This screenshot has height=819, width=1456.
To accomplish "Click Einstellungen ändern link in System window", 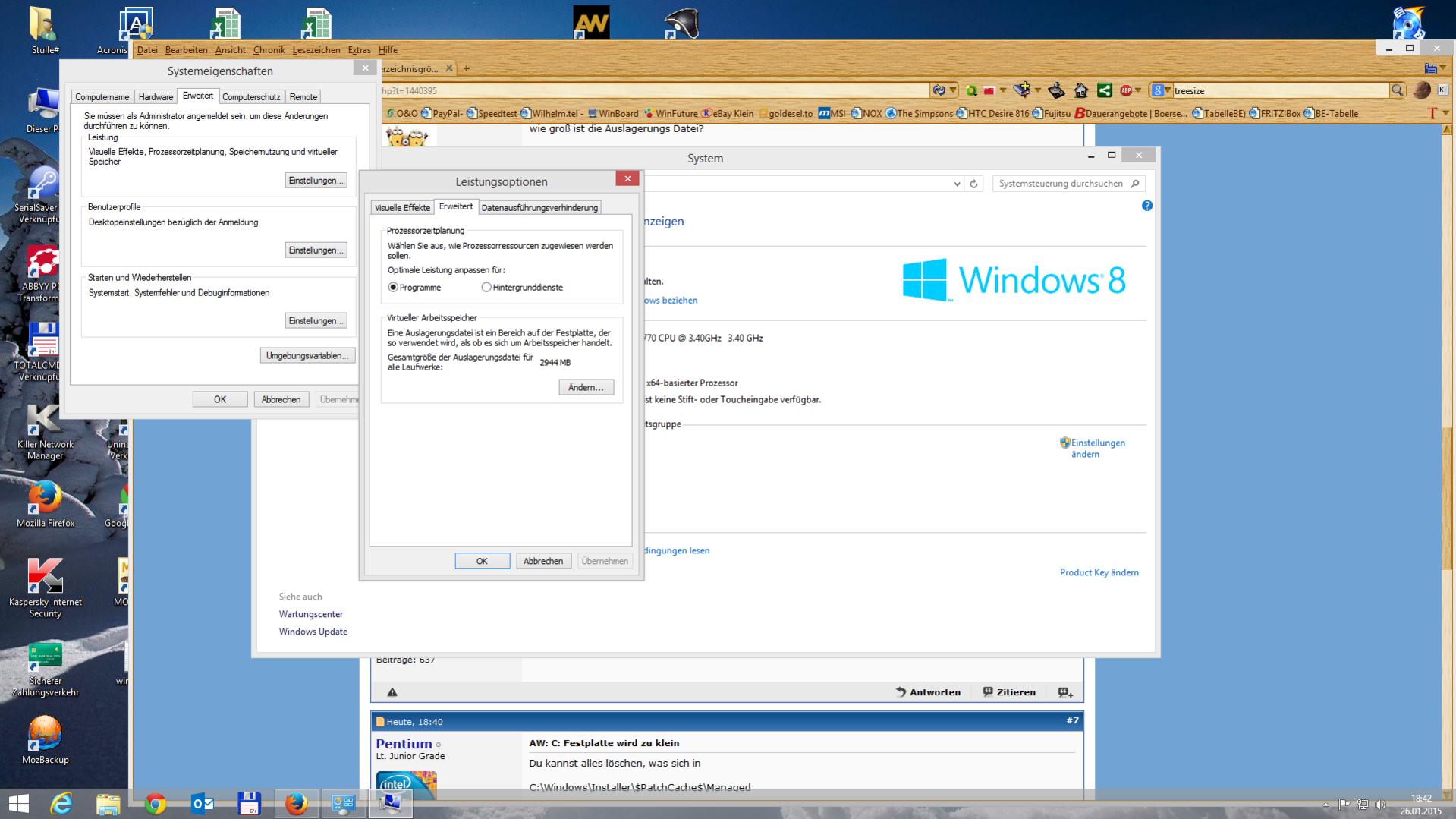I will [x=1093, y=449].
